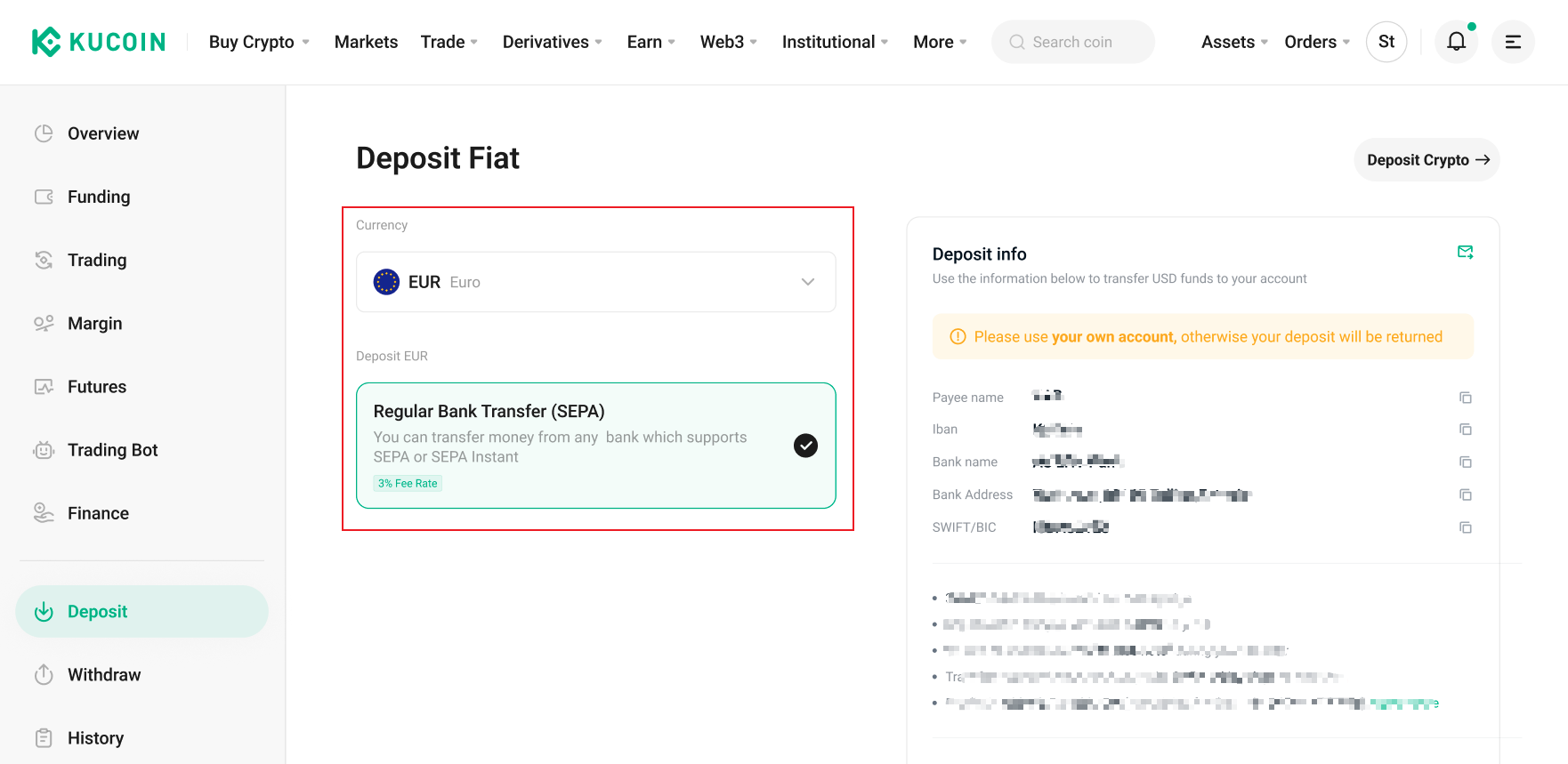Copy the Payee name value
Image resolution: width=1568 pixels, height=764 pixels.
tap(1466, 398)
